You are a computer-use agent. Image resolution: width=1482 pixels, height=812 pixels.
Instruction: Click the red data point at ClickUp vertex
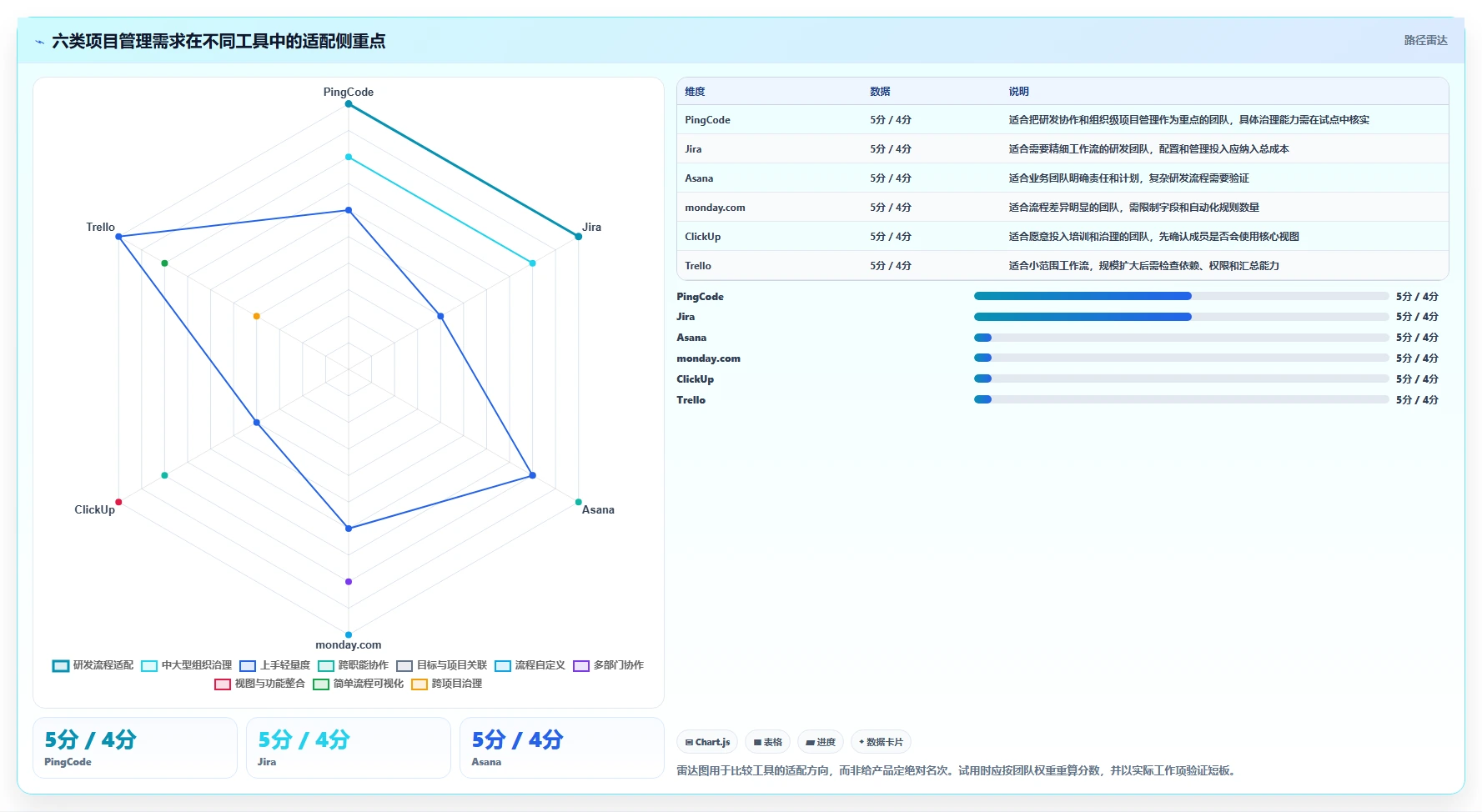point(118,502)
